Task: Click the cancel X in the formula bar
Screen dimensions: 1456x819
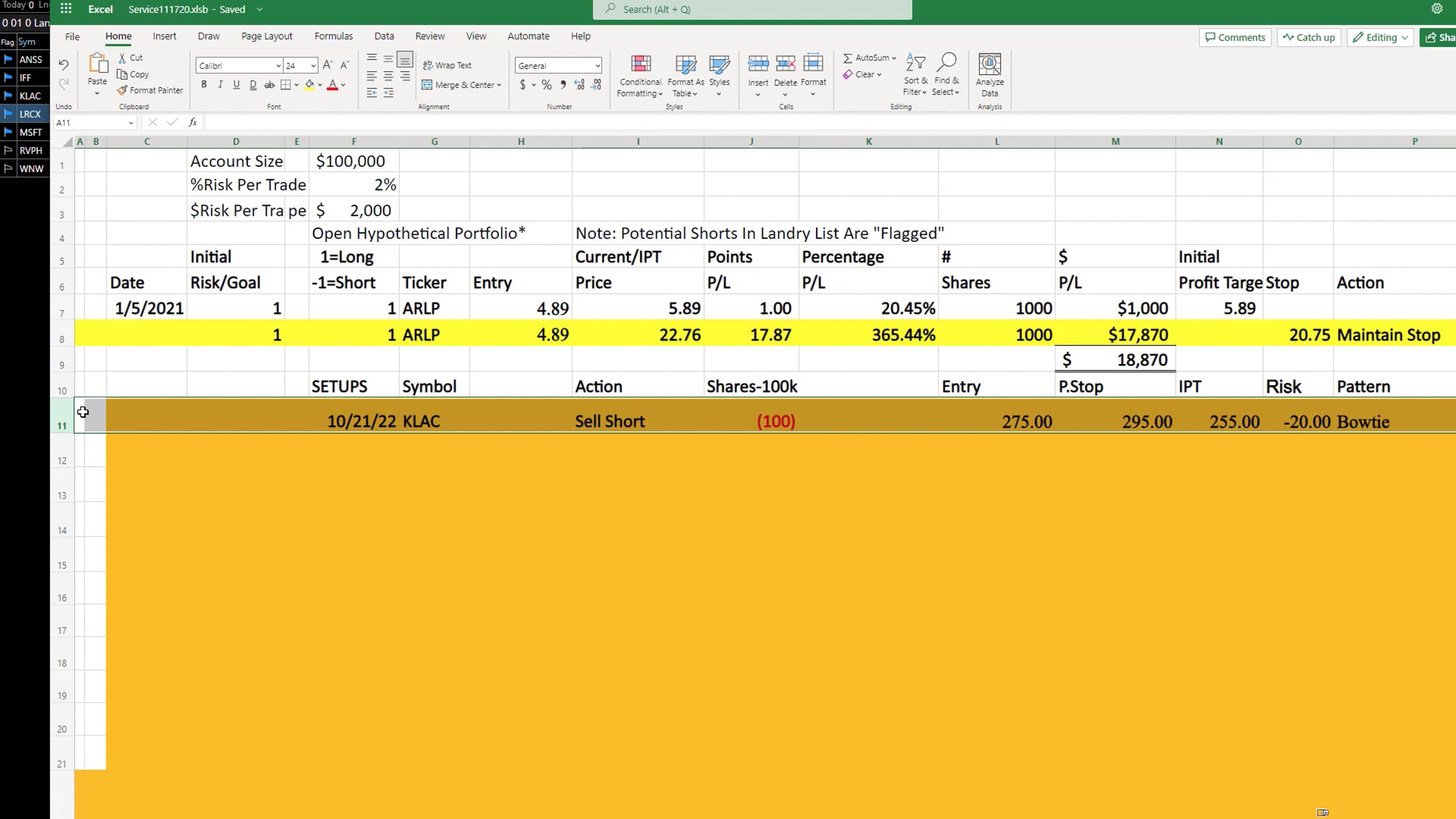Action: pos(152,123)
